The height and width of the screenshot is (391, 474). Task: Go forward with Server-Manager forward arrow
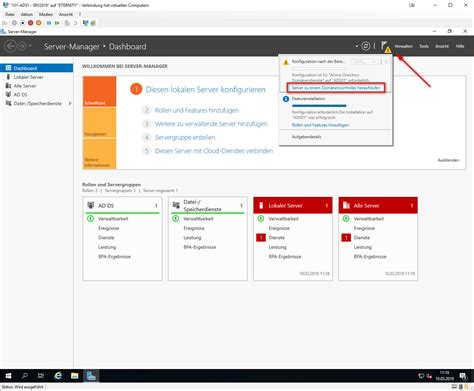[22, 46]
